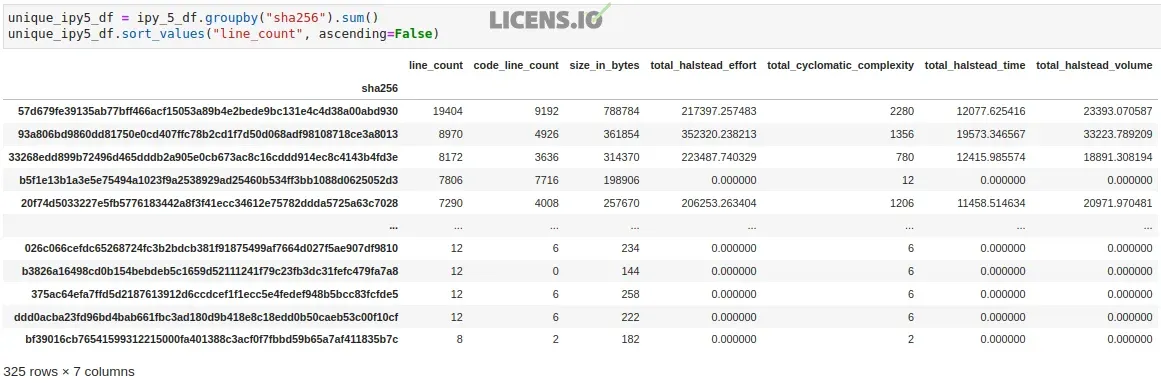Image resolution: width=1161 pixels, height=383 pixels.
Task: Click the halstead volume value 18891.308194
Action: pyautogui.click(x=1118, y=157)
